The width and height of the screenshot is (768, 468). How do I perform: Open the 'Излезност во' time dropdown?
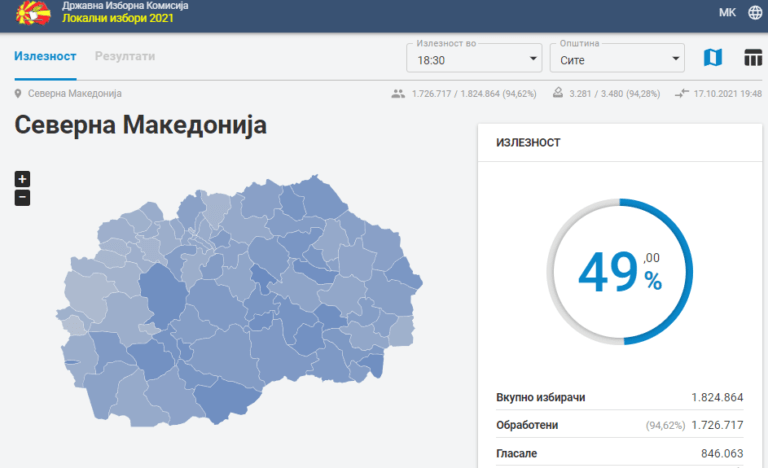coord(474,58)
